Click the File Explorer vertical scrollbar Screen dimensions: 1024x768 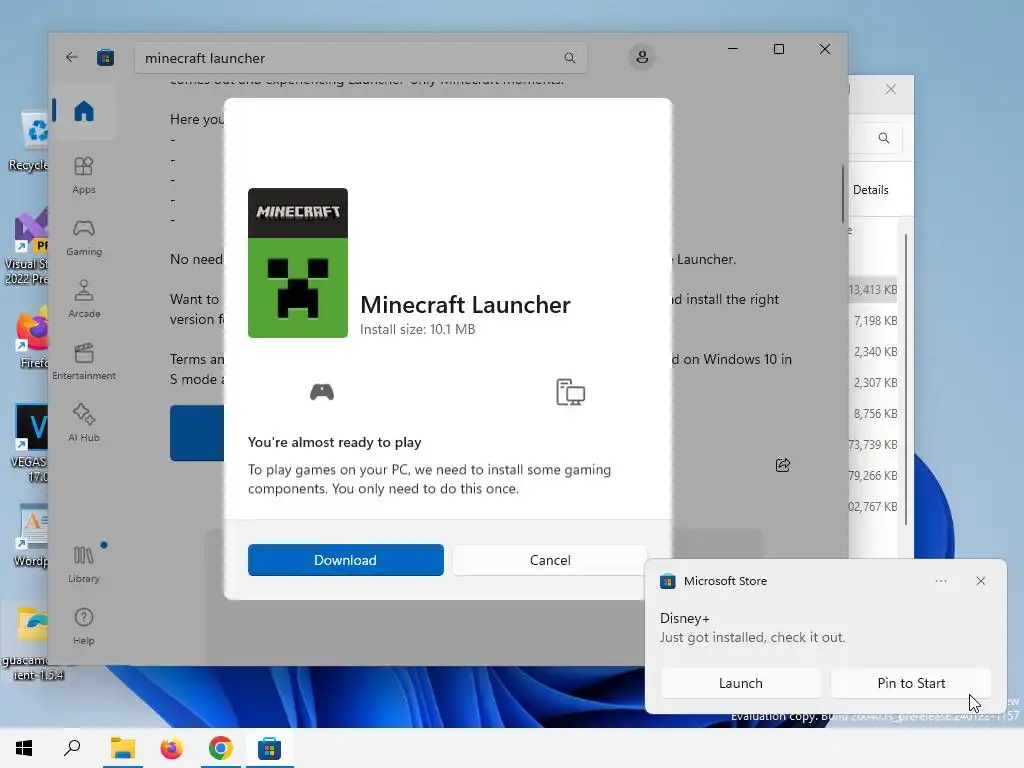(906, 379)
